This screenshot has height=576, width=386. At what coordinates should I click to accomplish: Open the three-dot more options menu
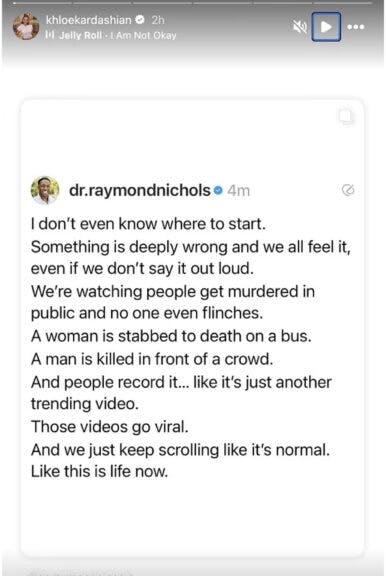(356, 27)
